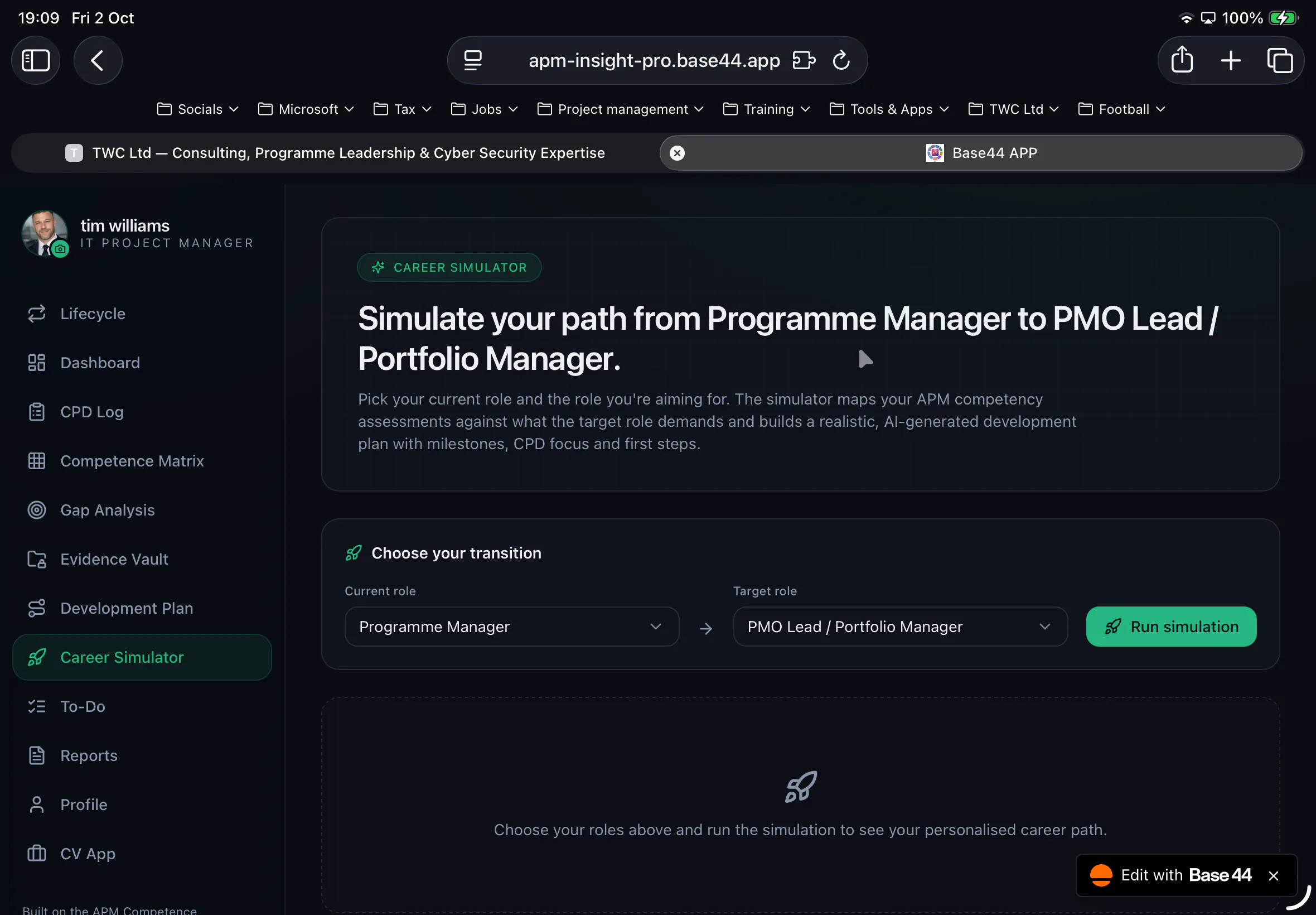The image size is (1316, 915).
Task: Click the CV App briefcase icon
Action: click(37, 854)
